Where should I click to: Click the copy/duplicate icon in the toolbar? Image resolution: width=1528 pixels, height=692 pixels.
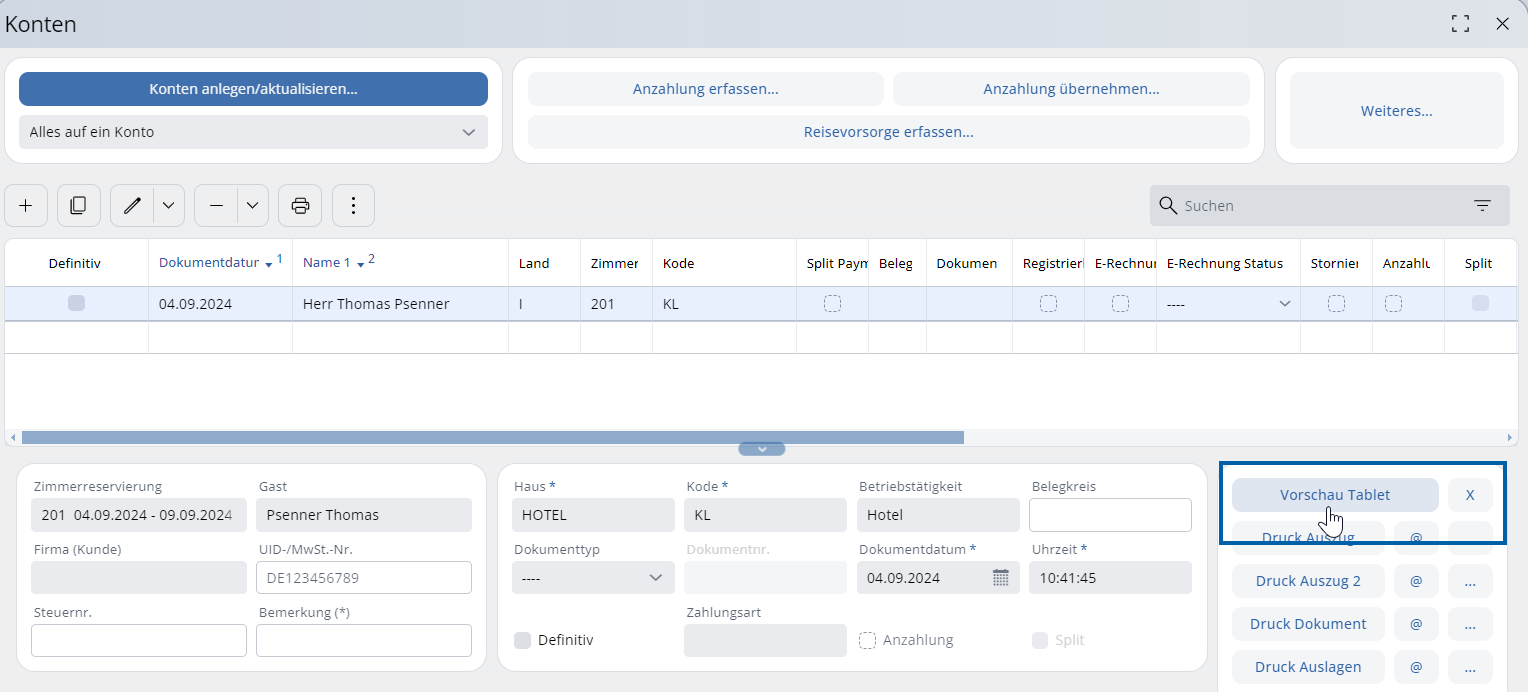click(78, 205)
